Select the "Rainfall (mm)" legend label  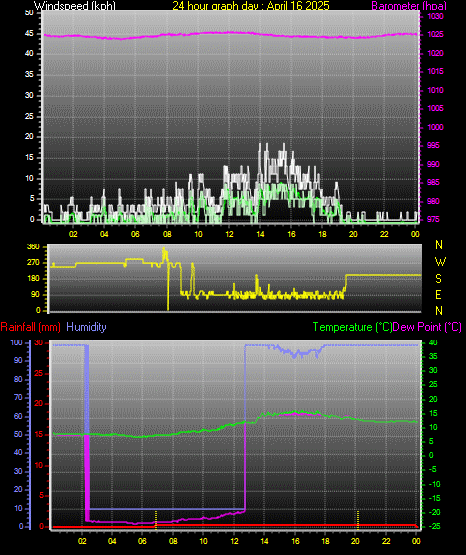click(x=30, y=327)
